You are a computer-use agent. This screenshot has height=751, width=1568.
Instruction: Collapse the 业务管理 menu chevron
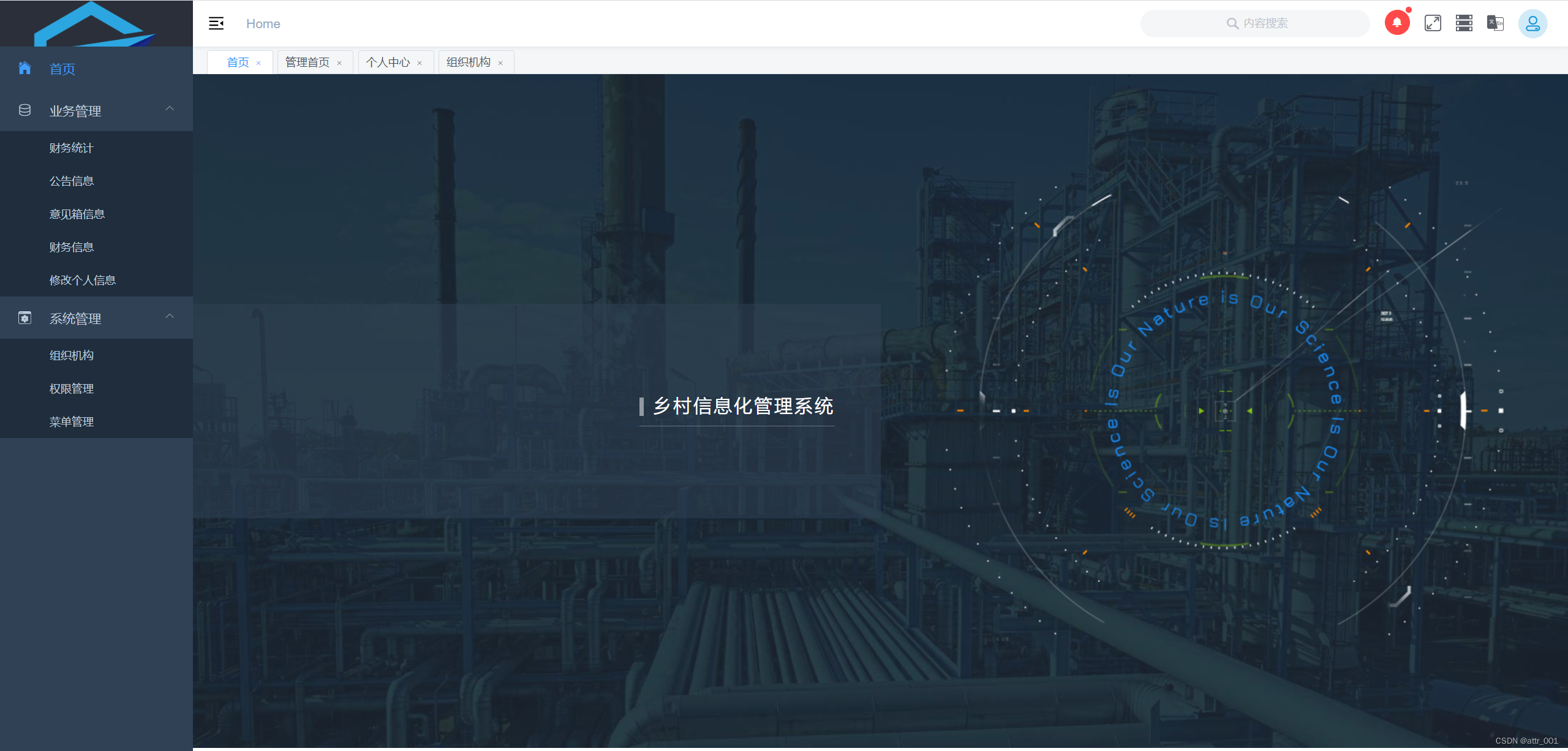(170, 109)
